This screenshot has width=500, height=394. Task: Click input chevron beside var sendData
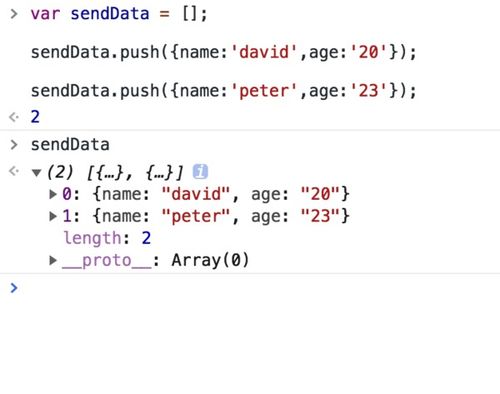tap(14, 14)
